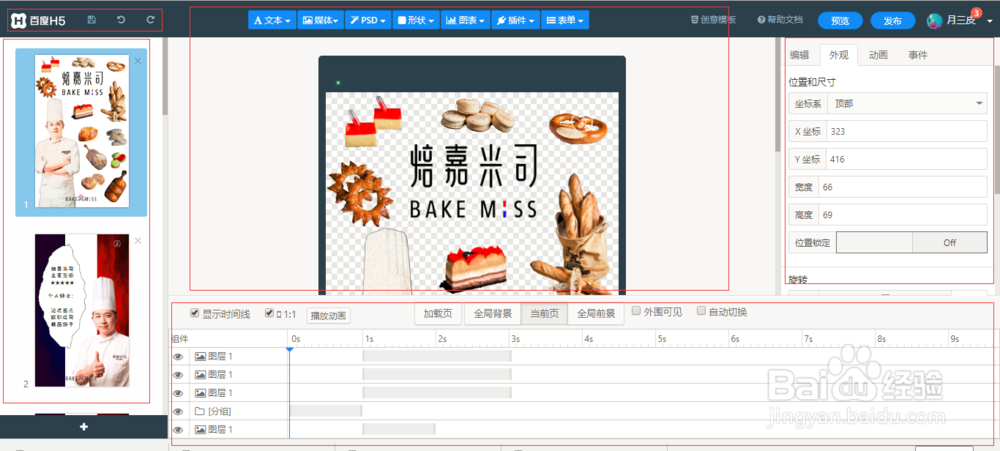The height and width of the screenshot is (451, 1000).
Task: Open the 插件 plugin dropdown
Action: [515, 20]
